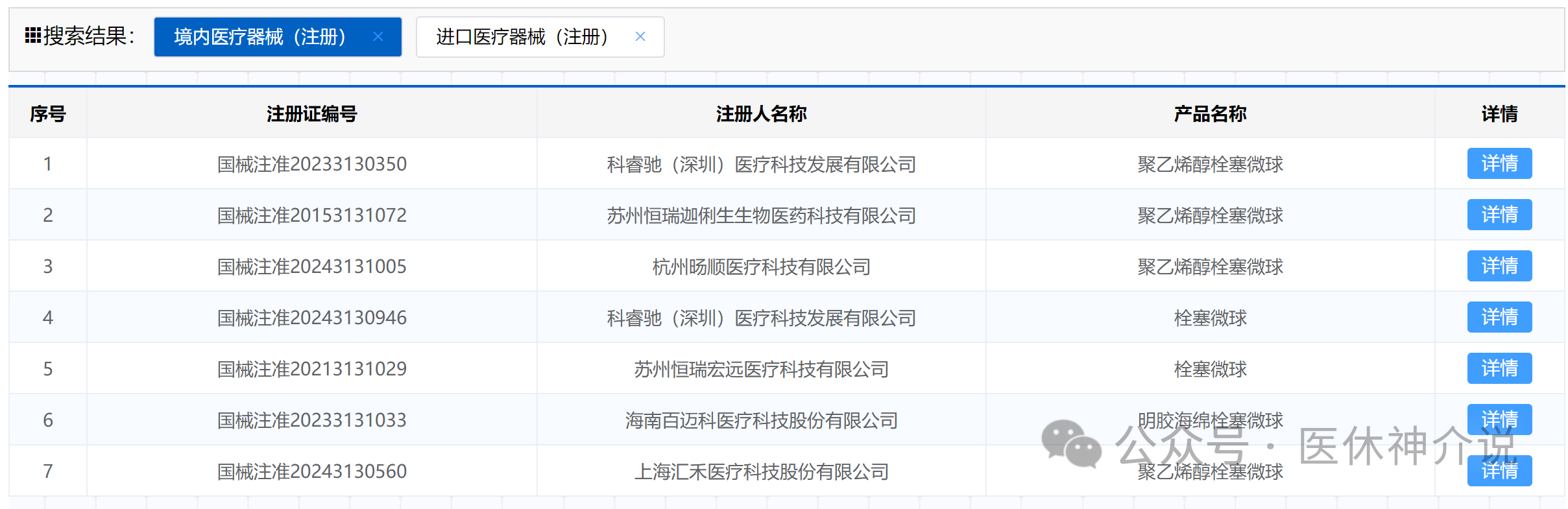
Task: Click 杭州旸顺医疗科技有限公司
Action: [x=762, y=266]
